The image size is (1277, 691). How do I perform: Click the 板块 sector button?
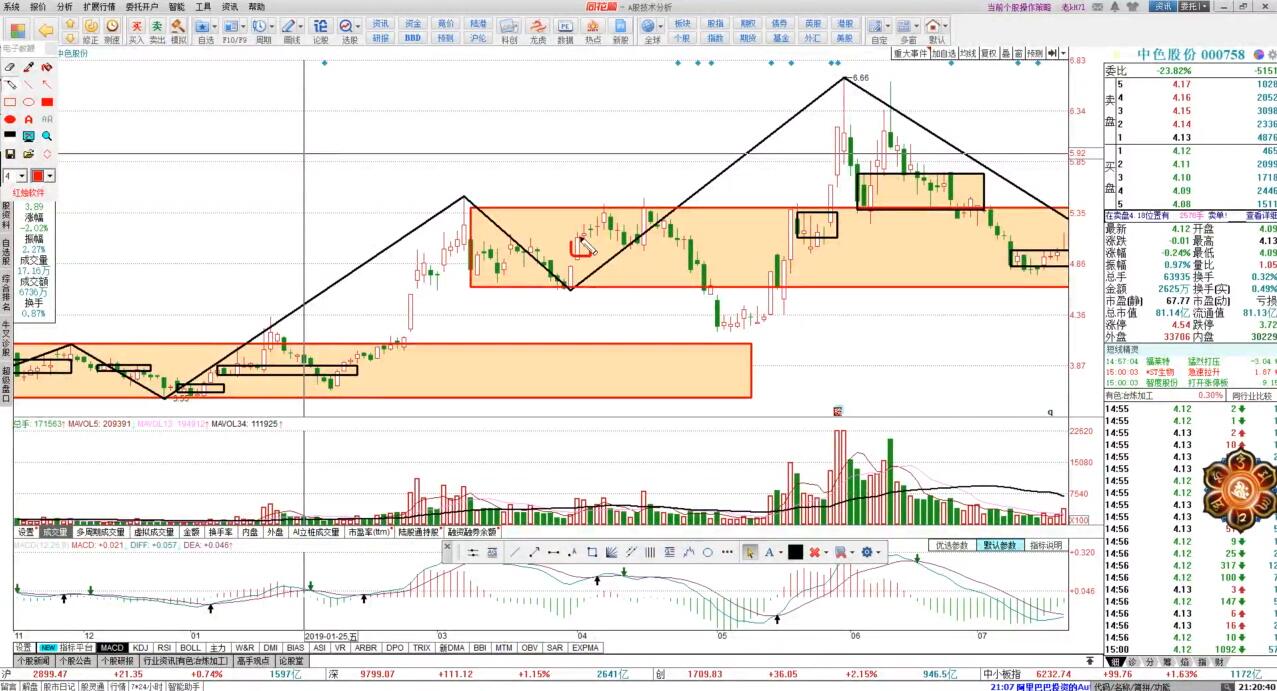[682, 22]
